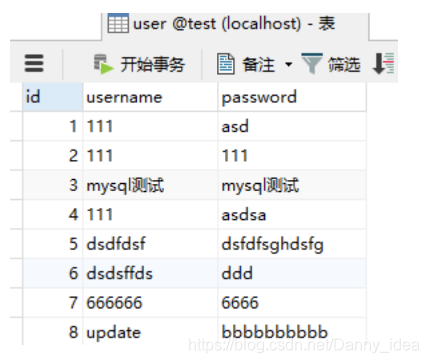Image resolution: width=429 pixels, height=363 pixels.
Task: Select username cell in row 1
Action: point(150,126)
